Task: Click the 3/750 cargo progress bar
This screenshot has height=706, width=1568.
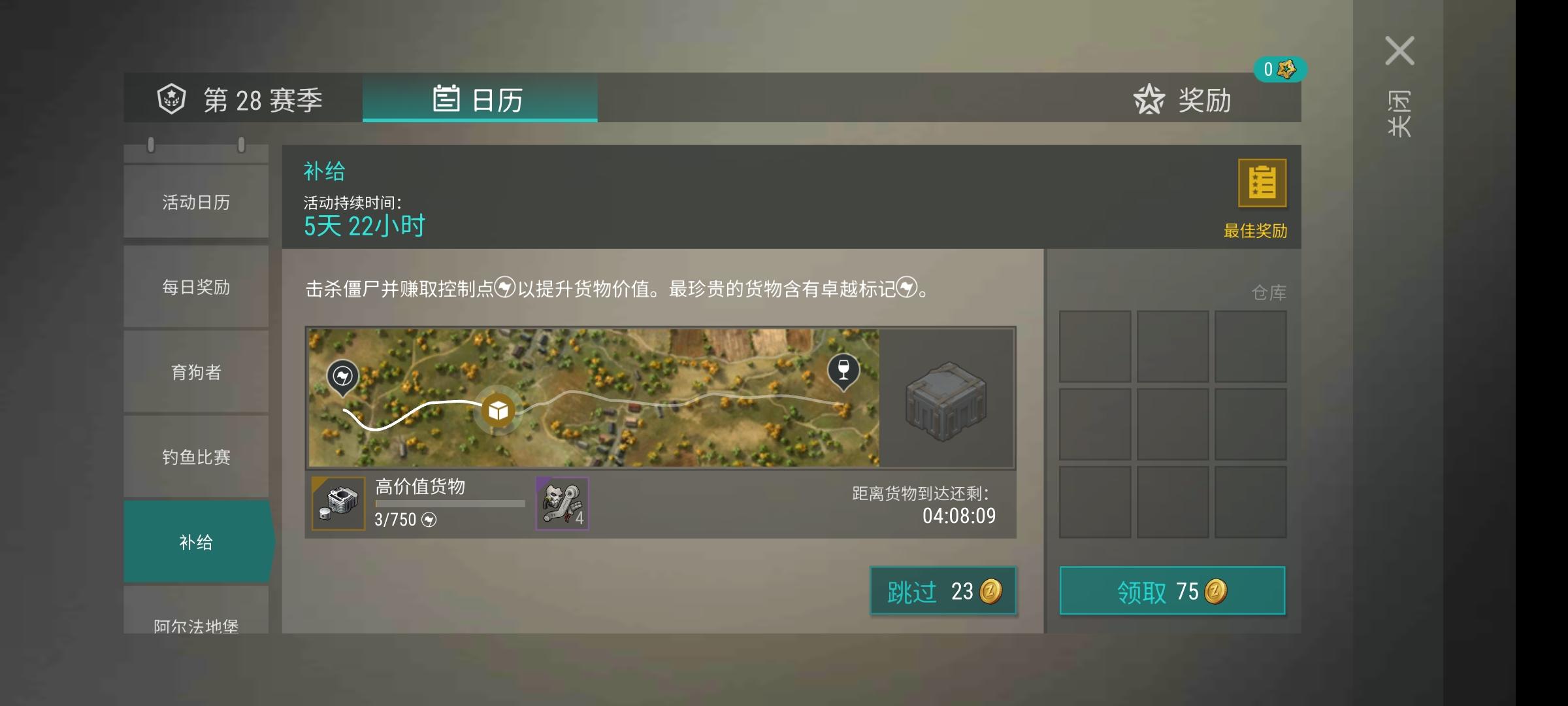Action: (450, 503)
